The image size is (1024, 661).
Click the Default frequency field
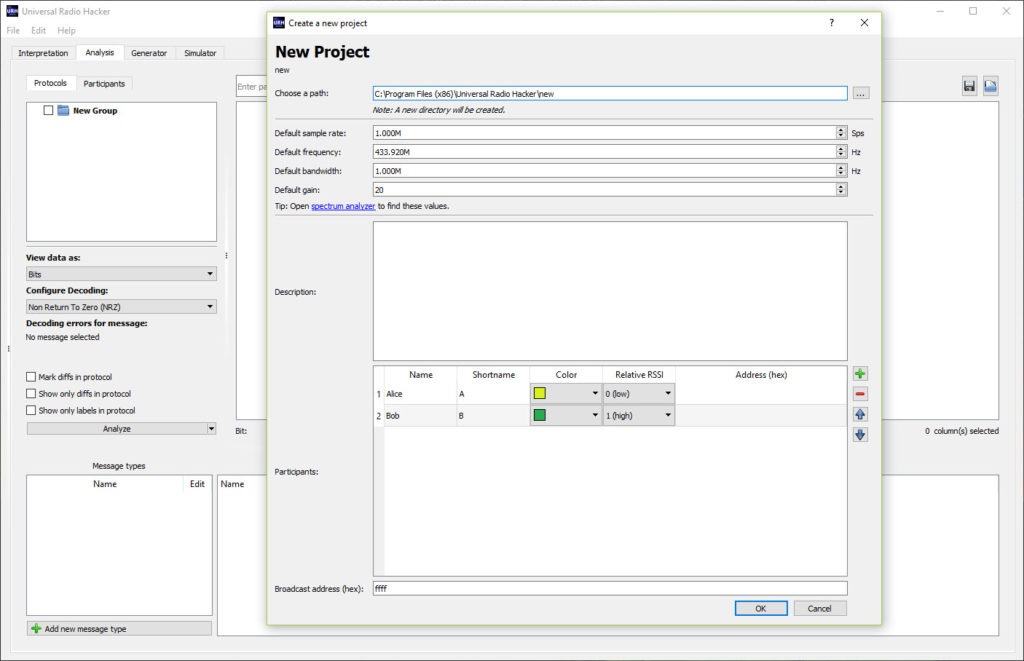click(604, 152)
